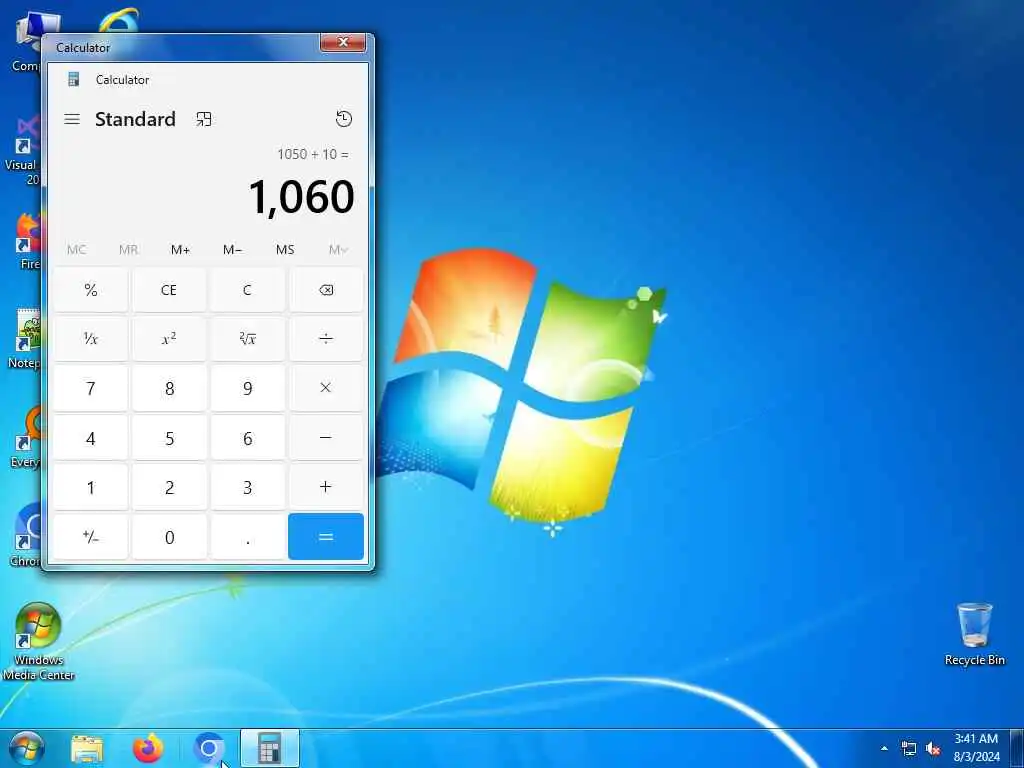Click the number 7 key

point(91,388)
